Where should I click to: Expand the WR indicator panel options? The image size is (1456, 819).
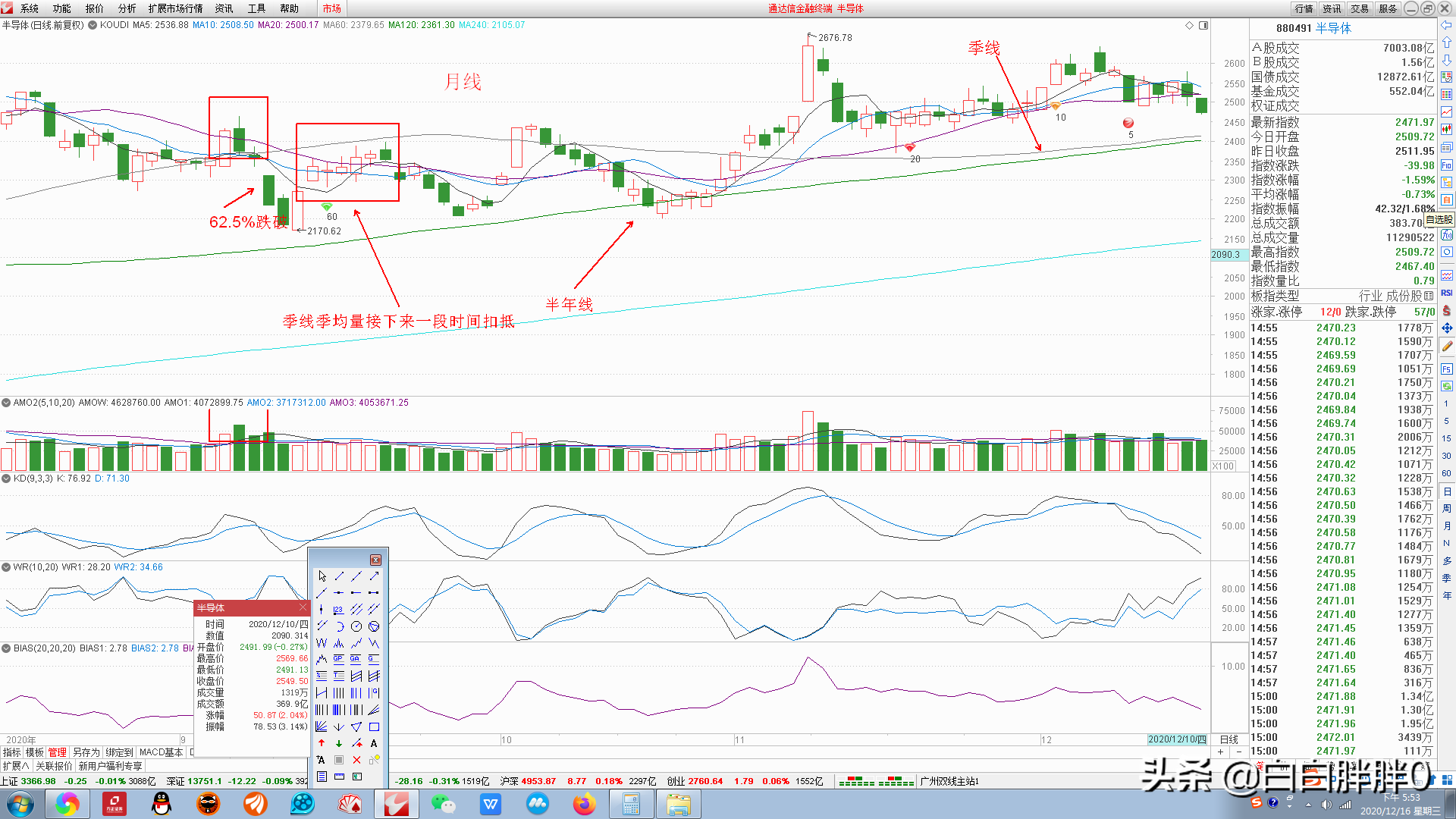coord(6,567)
